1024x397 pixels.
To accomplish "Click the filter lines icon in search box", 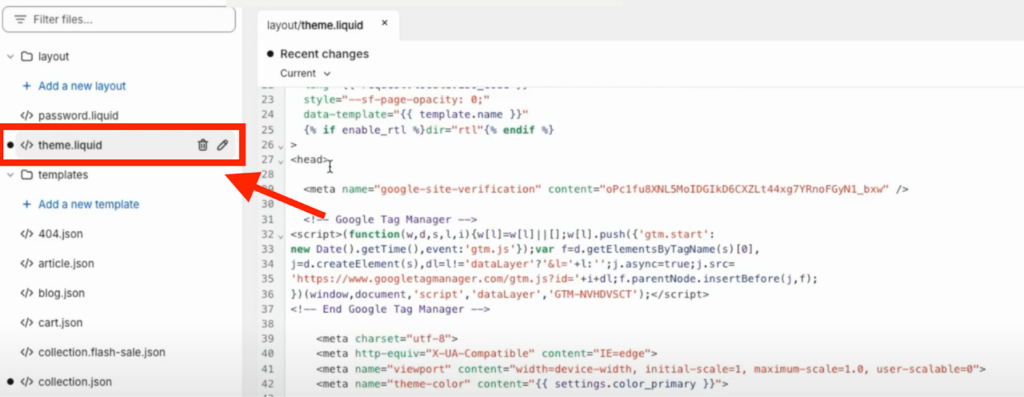I will 20,20.
